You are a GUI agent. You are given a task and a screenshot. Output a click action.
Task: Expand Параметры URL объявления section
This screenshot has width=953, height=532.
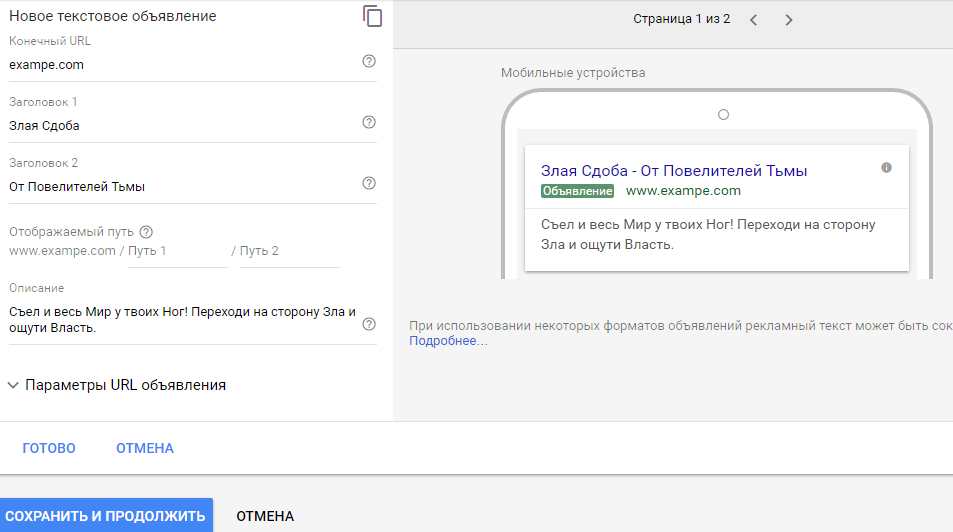click(x=116, y=385)
